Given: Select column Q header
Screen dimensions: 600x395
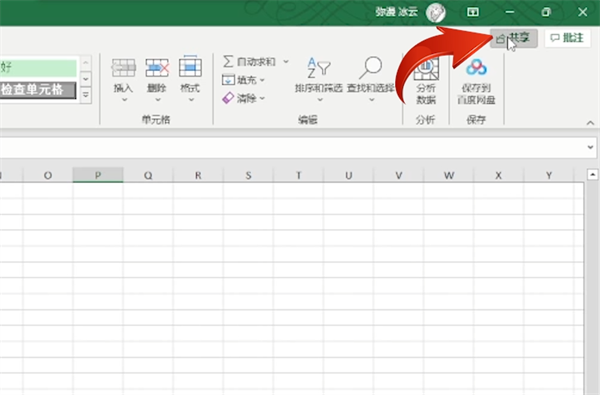Looking at the screenshot, I should pos(148,175).
